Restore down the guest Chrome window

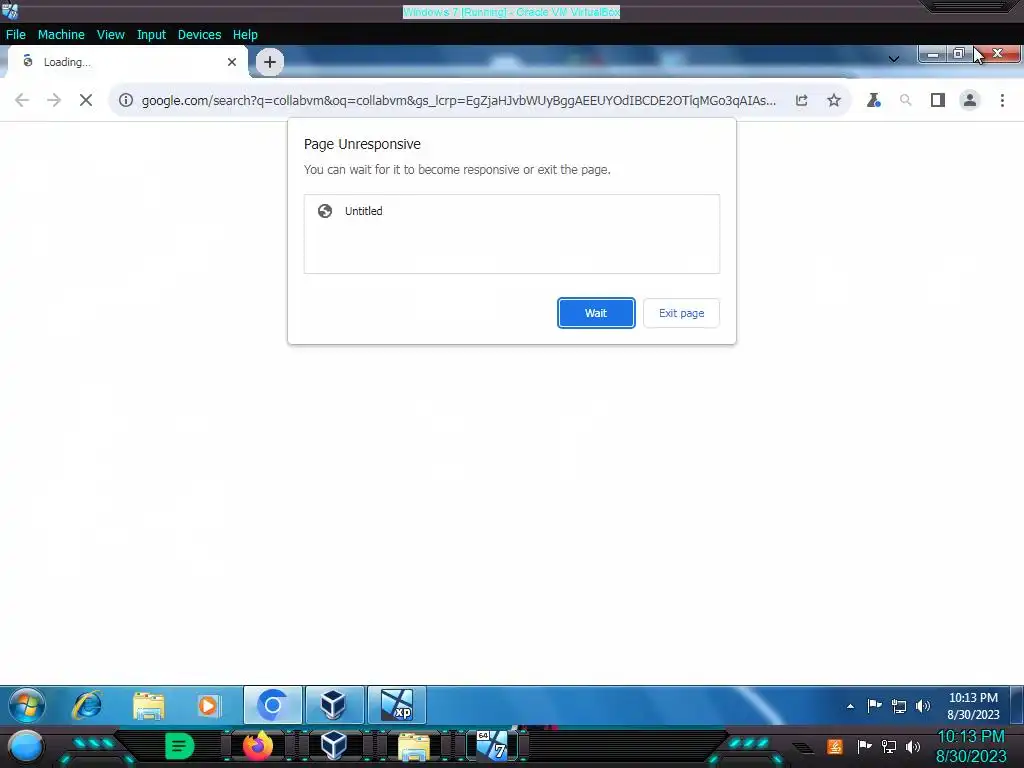point(959,54)
